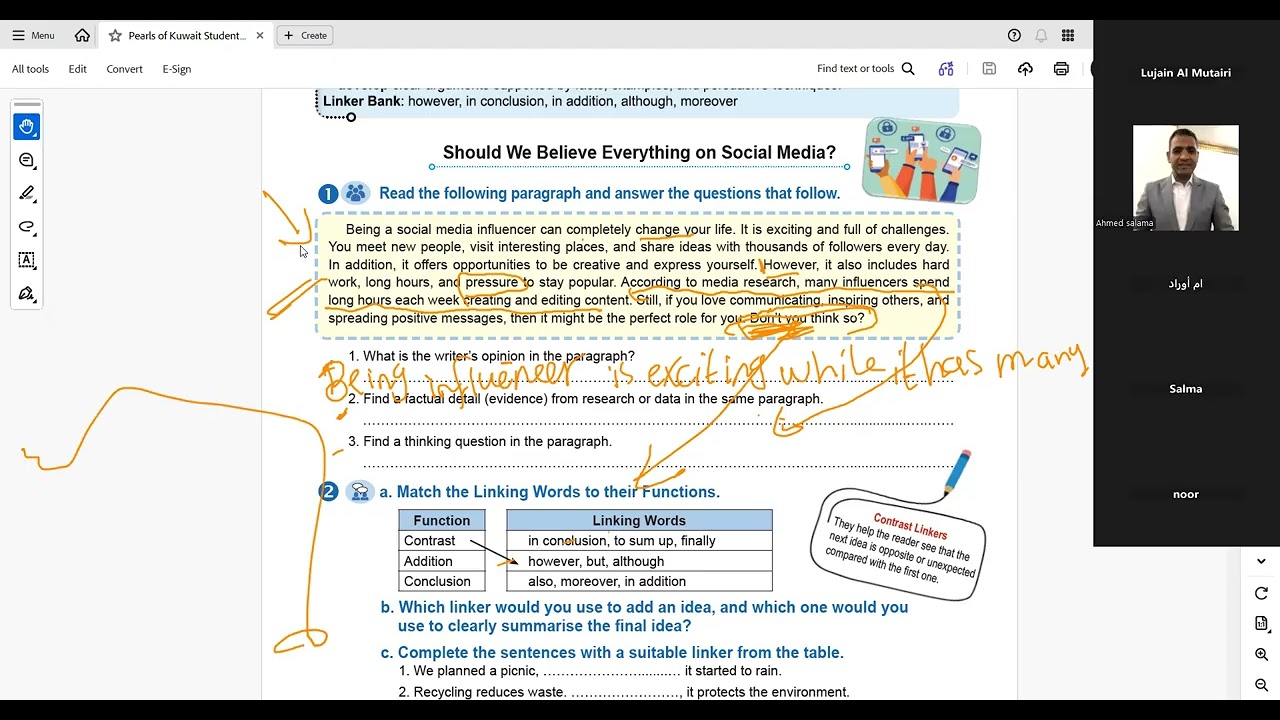This screenshot has width=1280, height=720.
Task: Expand the page navigation chevron down
Action: [1261, 561]
